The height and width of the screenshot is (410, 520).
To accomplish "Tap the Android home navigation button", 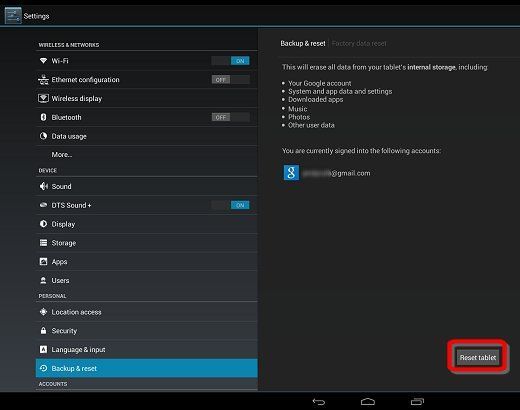I will pos(368,401).
